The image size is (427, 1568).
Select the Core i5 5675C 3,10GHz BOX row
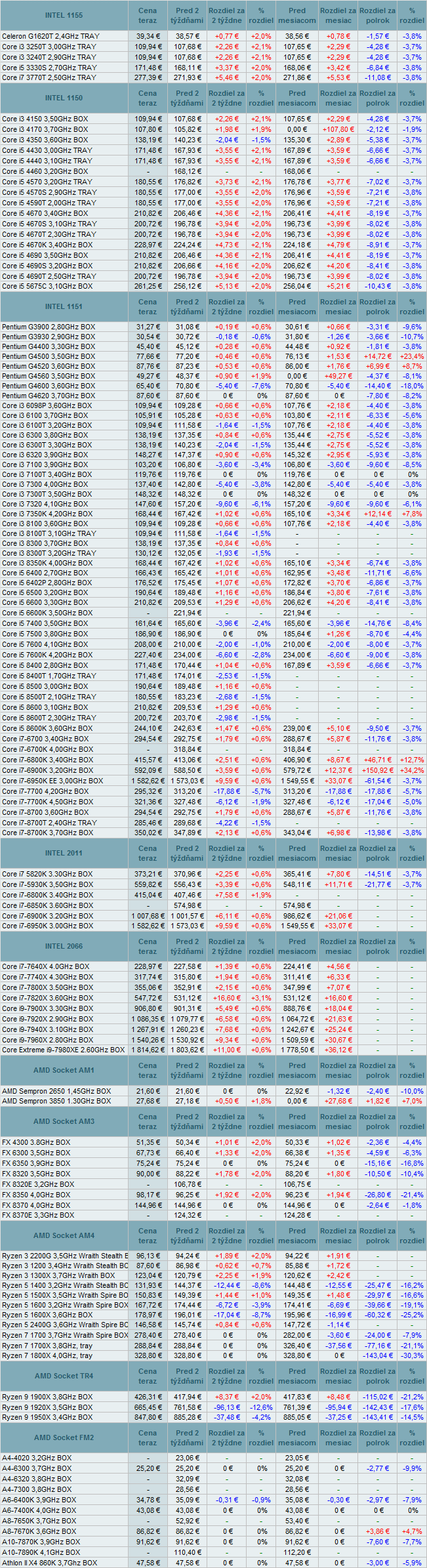pyautogui.click(x=47, y=286)
